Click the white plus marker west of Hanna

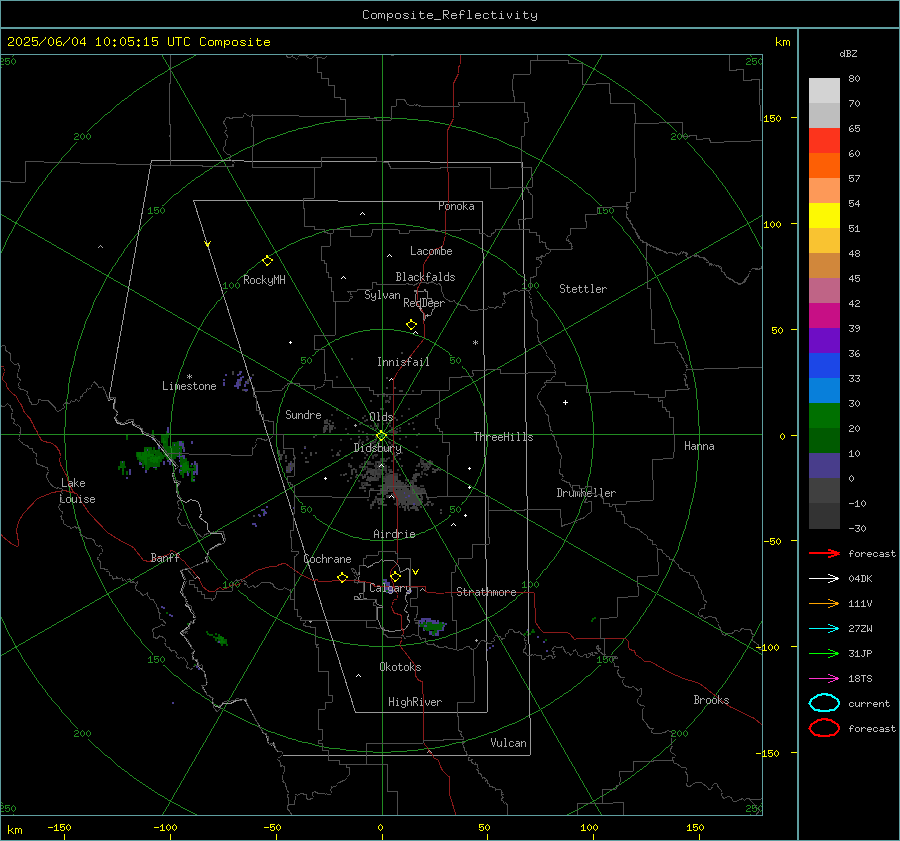pyautogui.click(x=565, y=402)
